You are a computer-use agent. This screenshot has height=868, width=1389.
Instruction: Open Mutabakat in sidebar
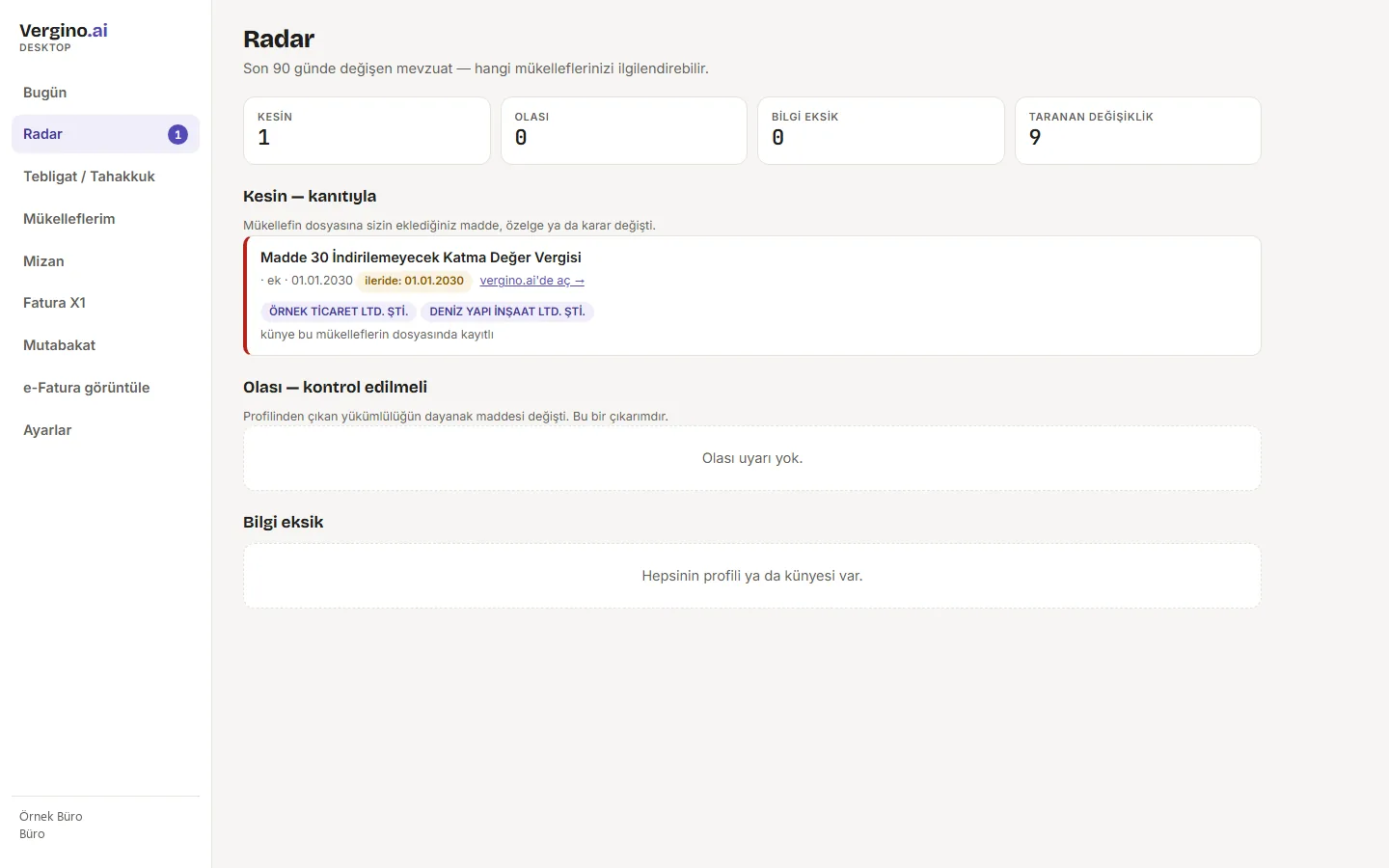point(105,345)
